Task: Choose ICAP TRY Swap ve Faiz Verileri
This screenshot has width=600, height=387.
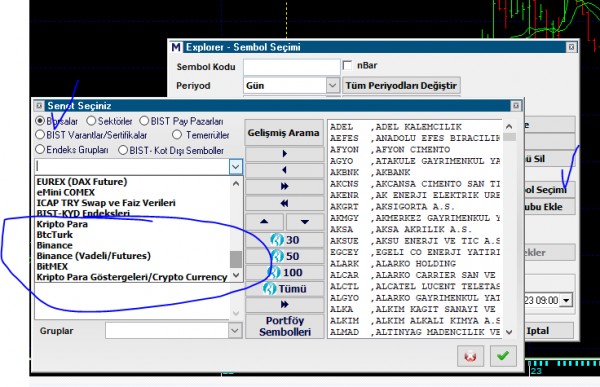Action: (x=106, y=202)
